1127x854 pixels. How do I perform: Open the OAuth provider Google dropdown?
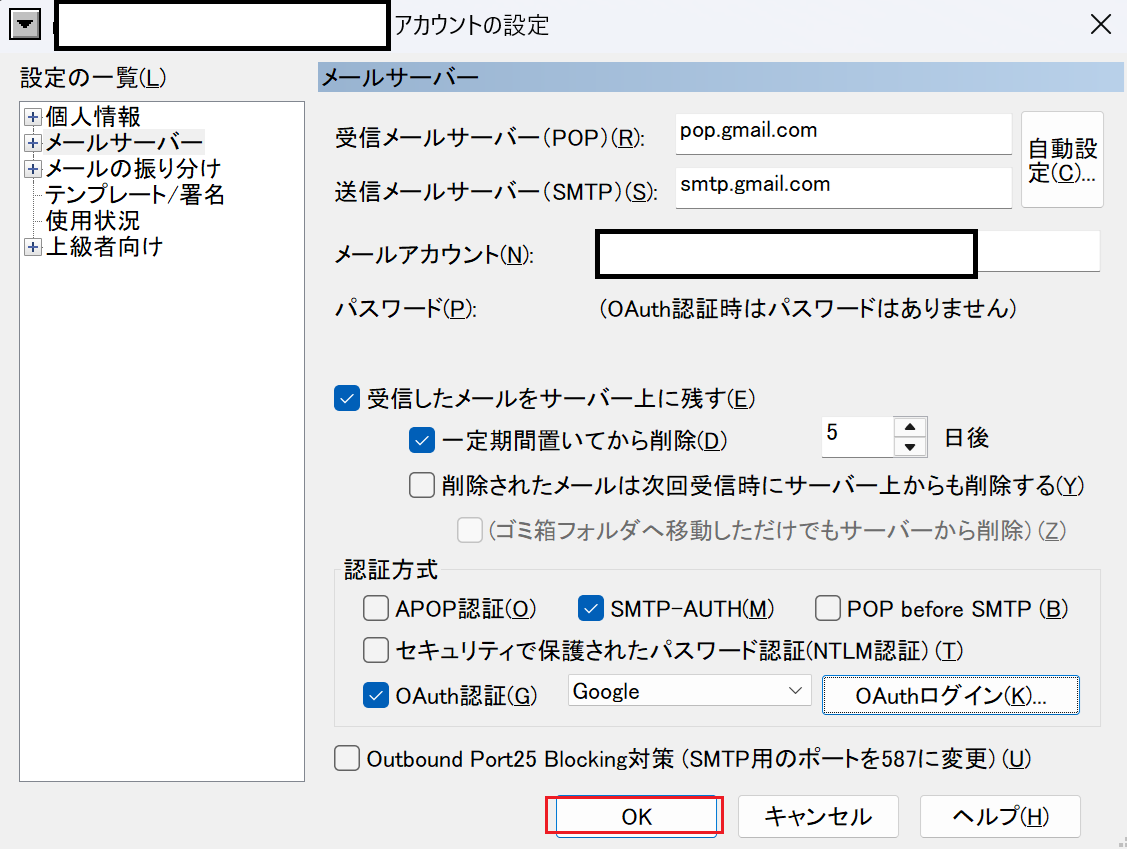(689, 691)
